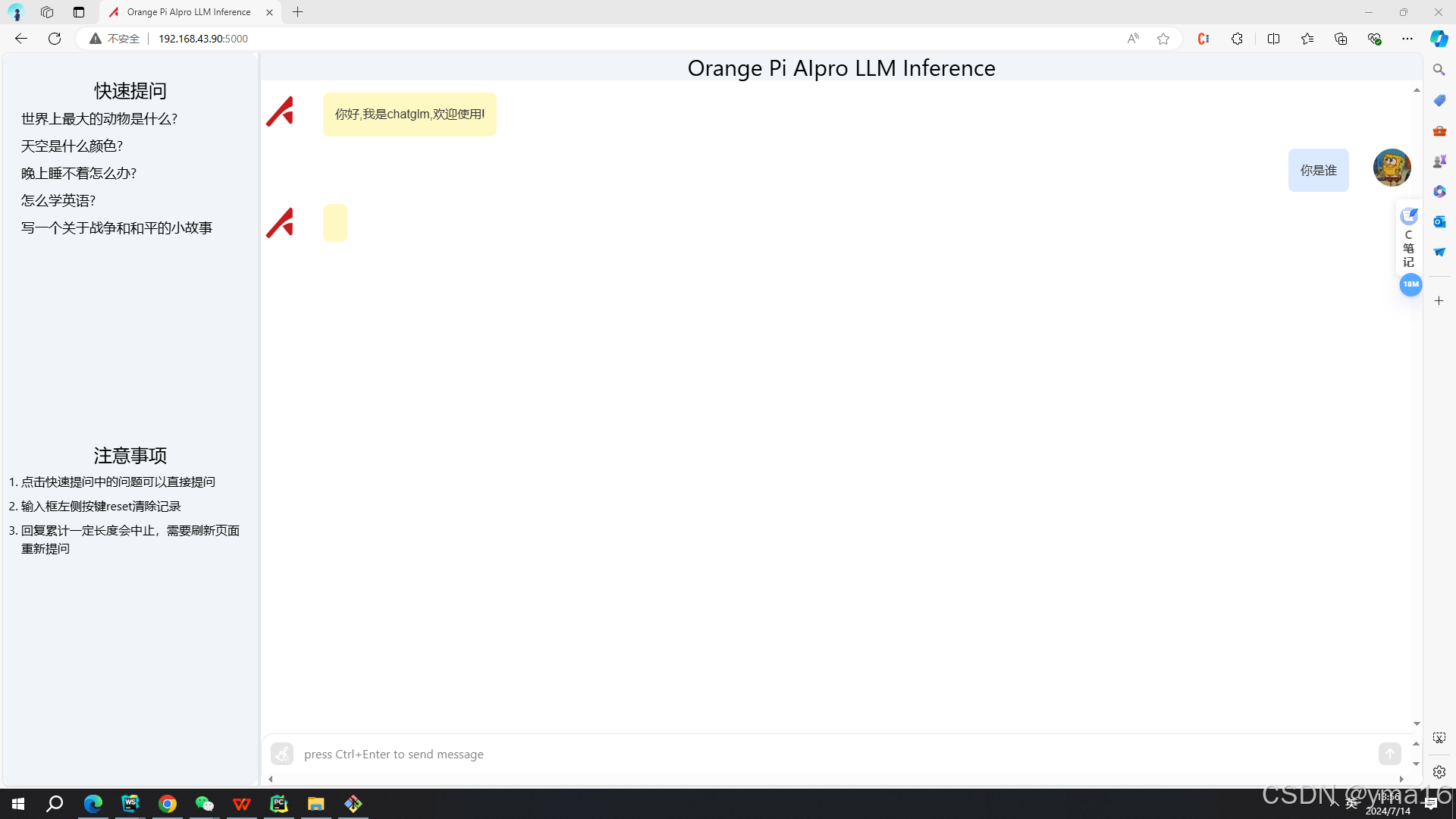Click the '你是谁' user message bubble

[1318, 170]
